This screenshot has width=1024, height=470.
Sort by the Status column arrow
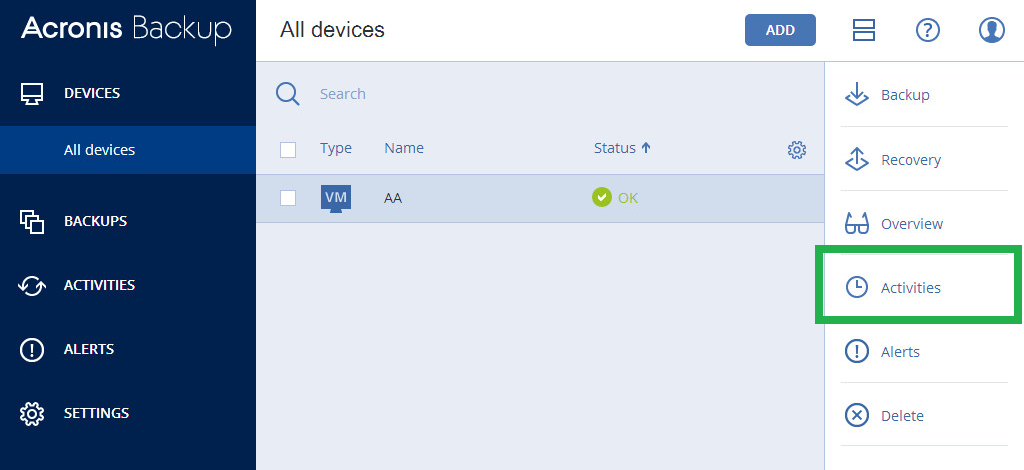click(x=646, y=148)
